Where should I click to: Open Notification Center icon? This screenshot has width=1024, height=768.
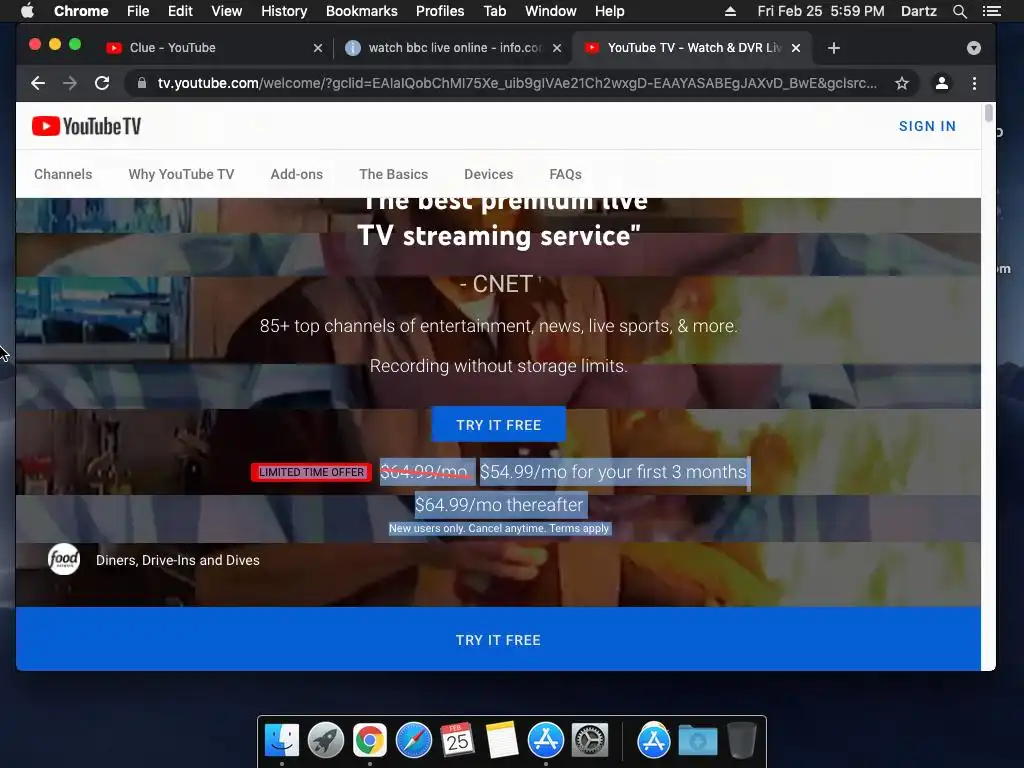click(991, 11)
